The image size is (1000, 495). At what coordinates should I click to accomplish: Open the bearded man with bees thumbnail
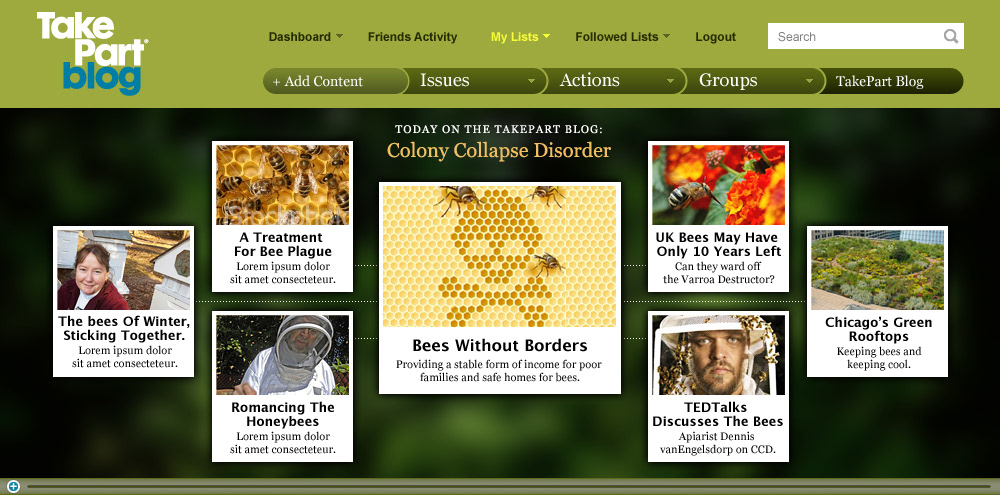point(718,355)
